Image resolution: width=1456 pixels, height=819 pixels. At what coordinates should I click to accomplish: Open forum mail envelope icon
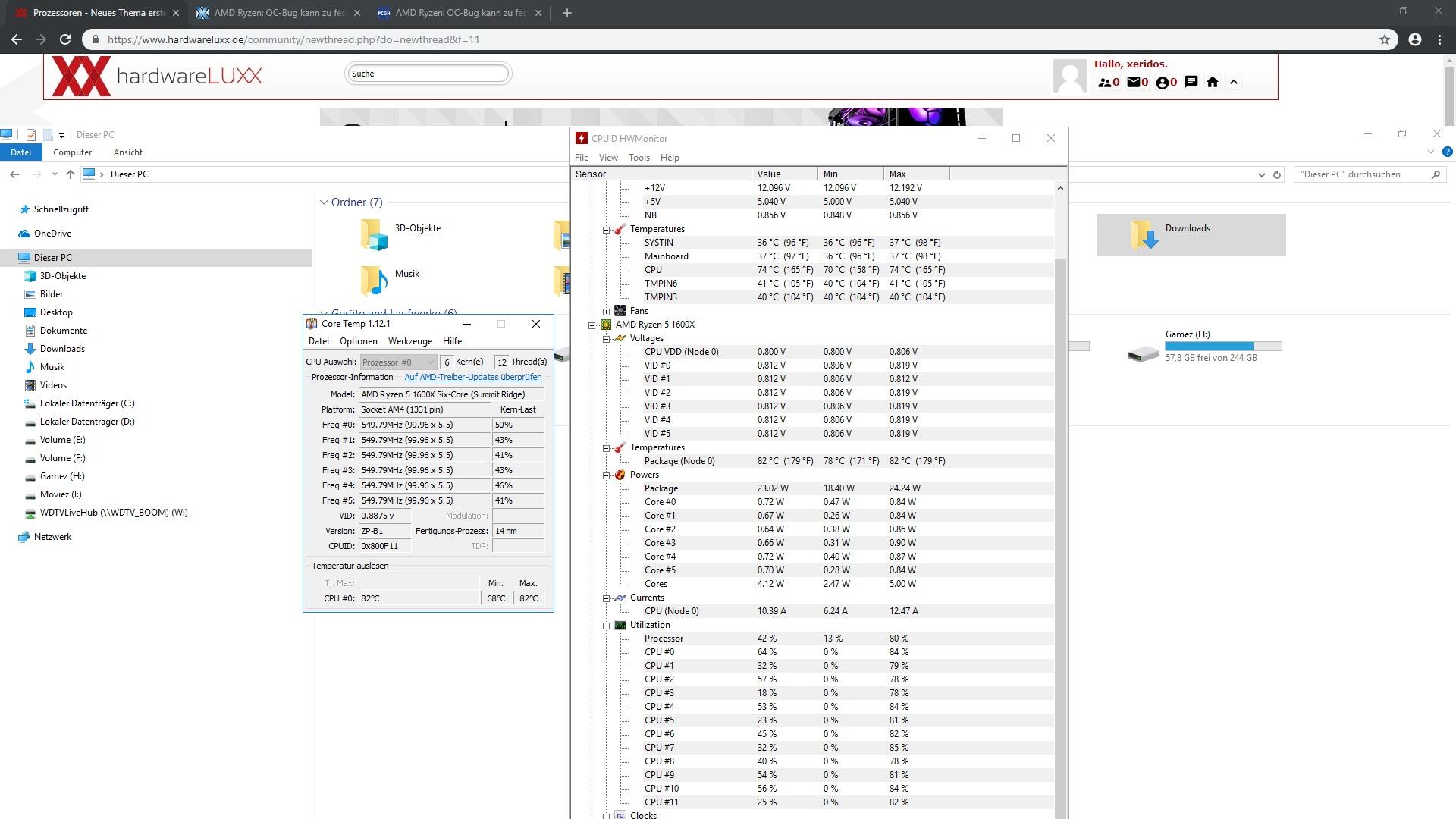[x=1134, y=82]
